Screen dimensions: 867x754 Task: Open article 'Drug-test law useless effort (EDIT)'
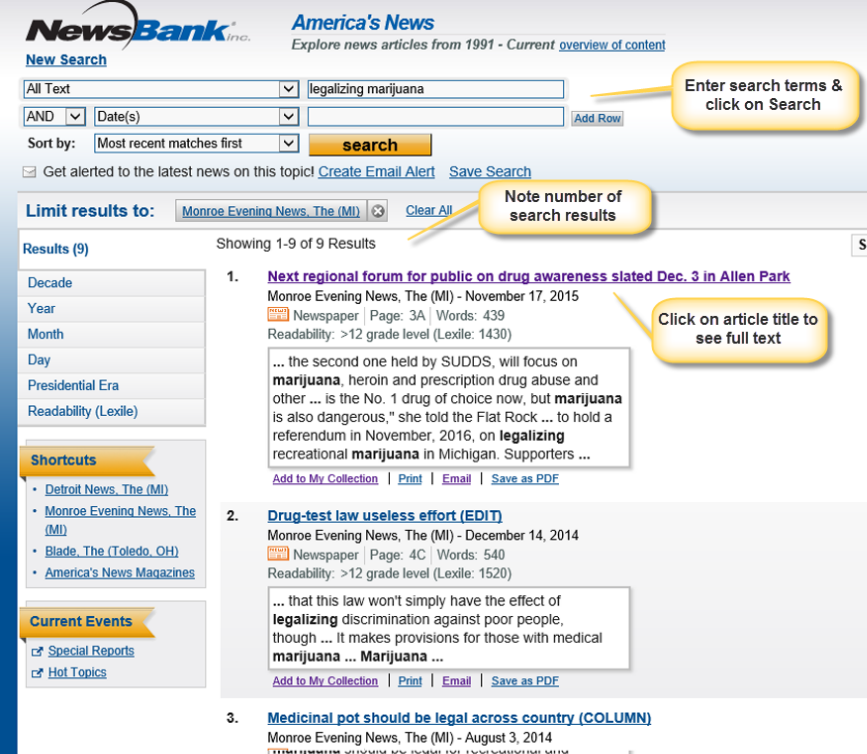click(385, 516)
